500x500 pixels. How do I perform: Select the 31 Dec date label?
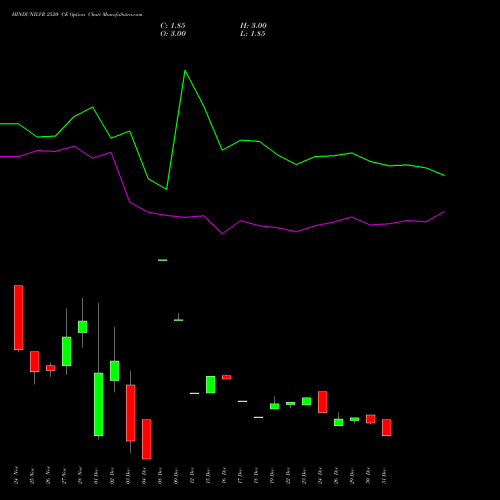pos(384,476)
